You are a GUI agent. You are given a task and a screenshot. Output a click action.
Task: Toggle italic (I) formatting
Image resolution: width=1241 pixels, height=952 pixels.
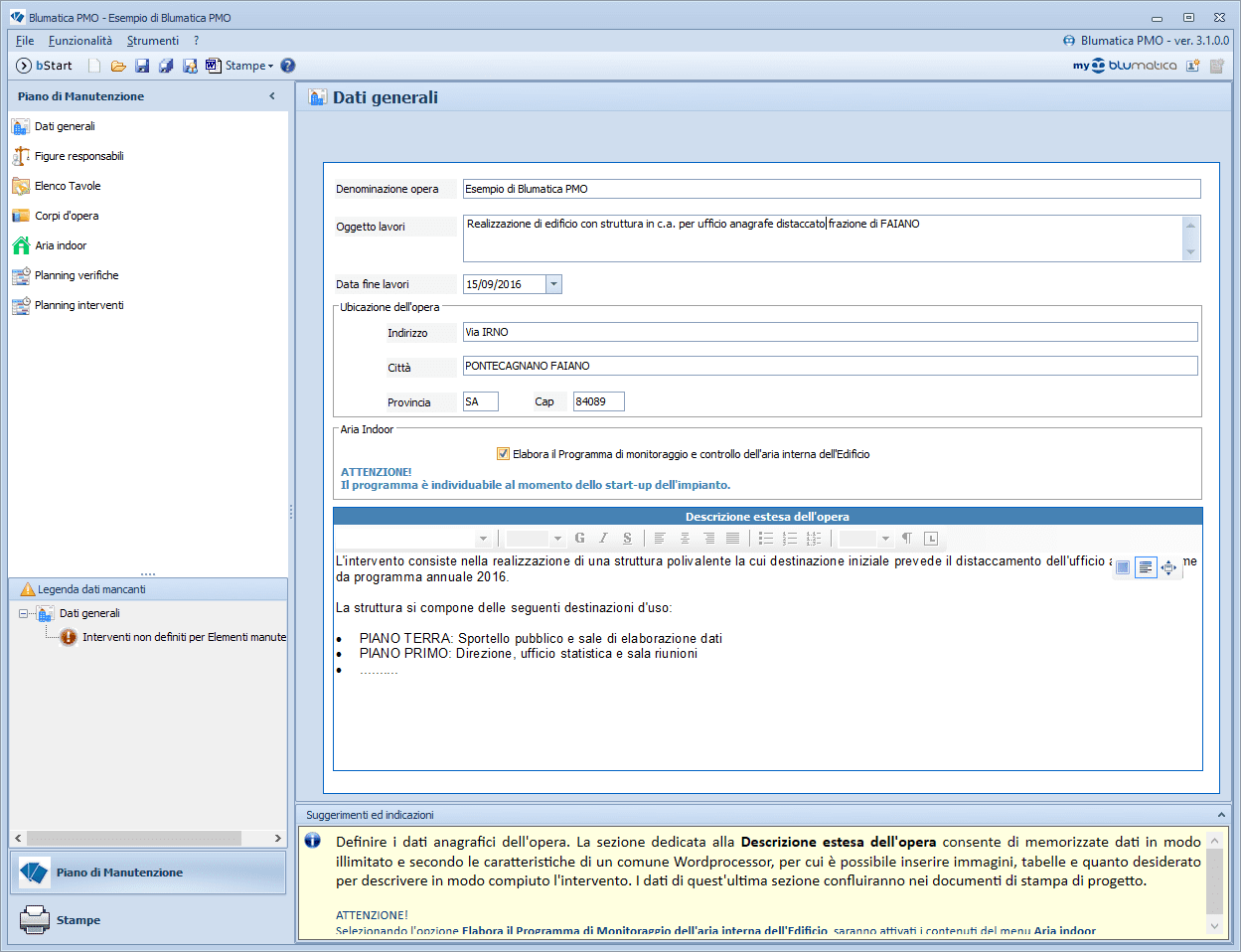pos(603,539)
